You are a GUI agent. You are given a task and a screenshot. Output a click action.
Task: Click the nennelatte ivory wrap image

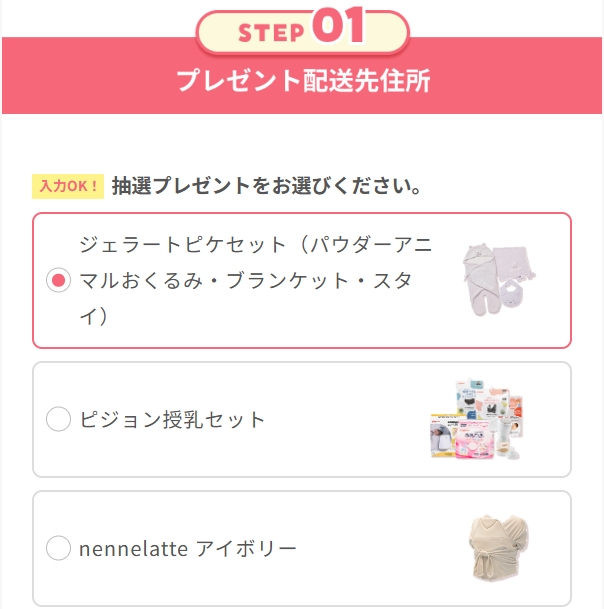click(498, 549)
